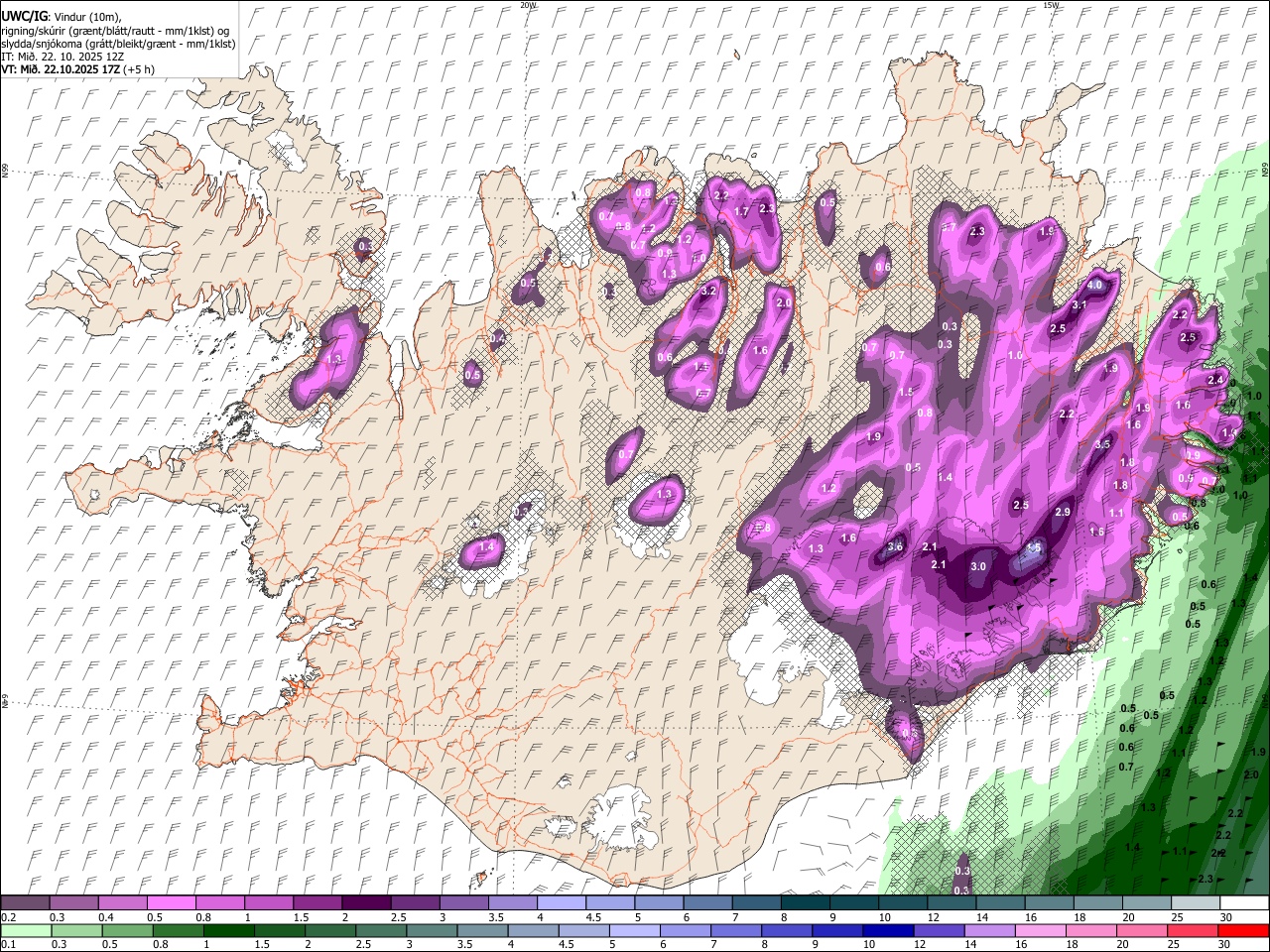Click the IT: Mið. 22. 10. 2025 12Z line
This screenshot has height=952, width=1270.
pos(63,57)
